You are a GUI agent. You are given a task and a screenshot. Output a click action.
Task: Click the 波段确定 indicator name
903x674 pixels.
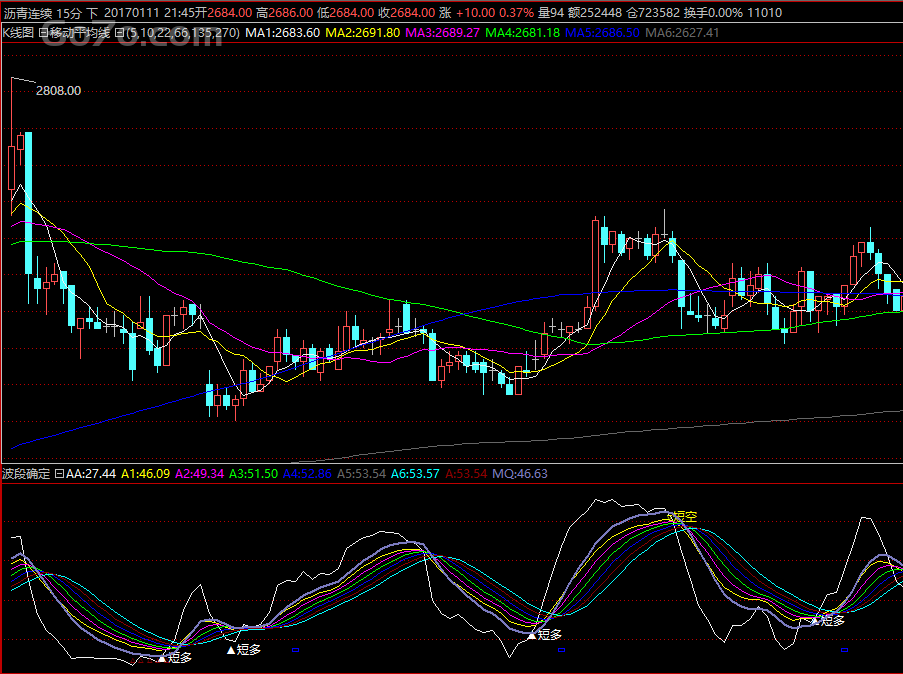[26, 473]
